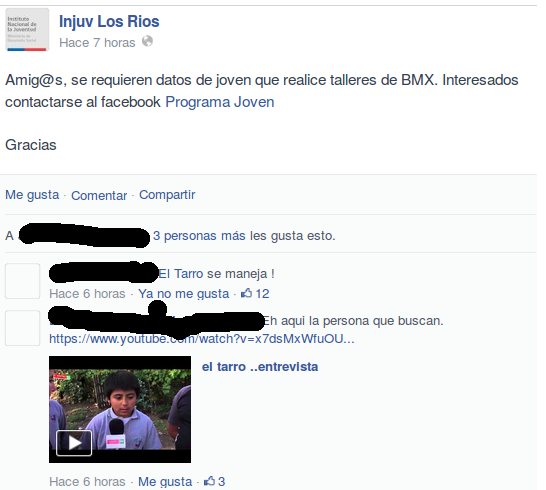Follow the Programa Joven link
The height and width of the screenshot is (490, 546).
[x=220, y=102]
